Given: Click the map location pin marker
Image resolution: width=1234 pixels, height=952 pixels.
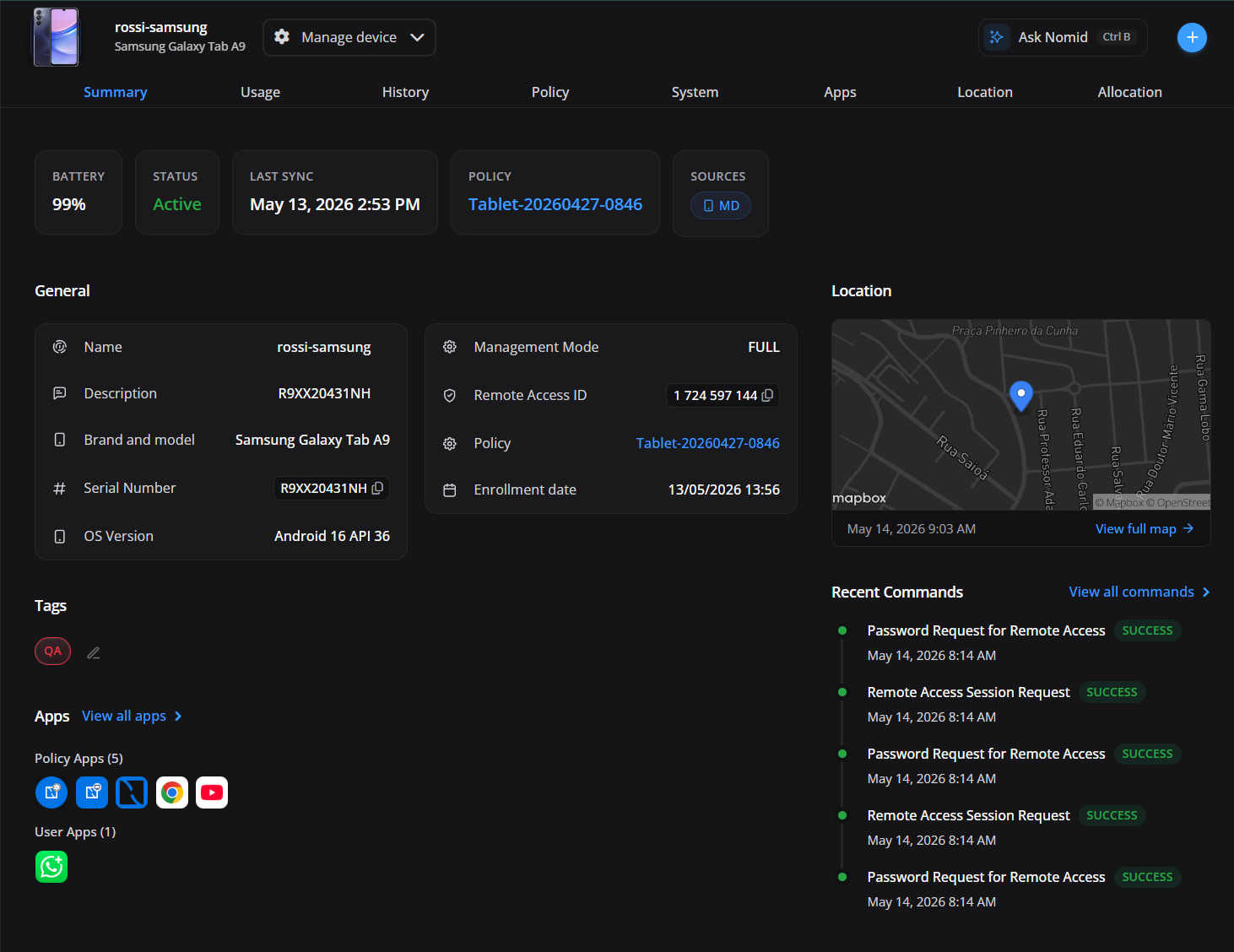Looking at the screenshot, I should point(1021,395).
